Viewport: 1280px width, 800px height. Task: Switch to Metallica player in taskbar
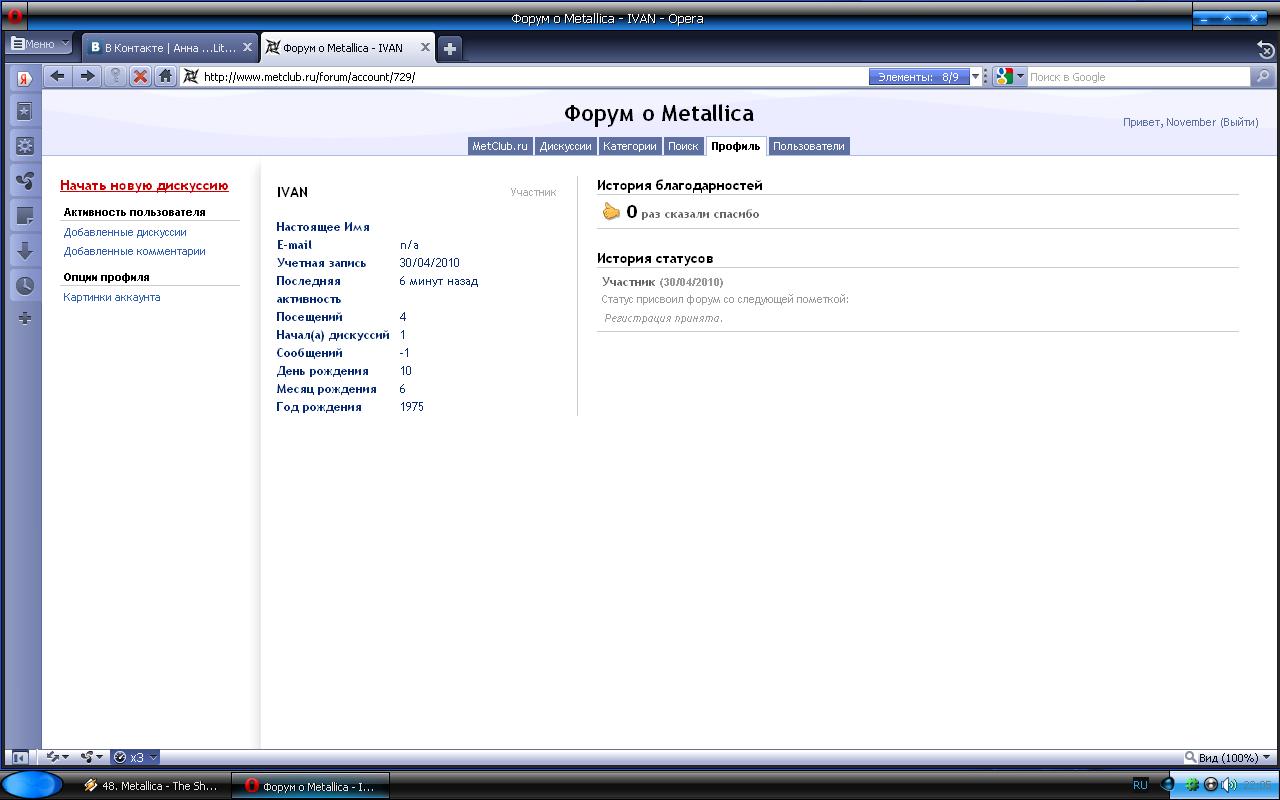pyautogui.click(x=152, y=786)
